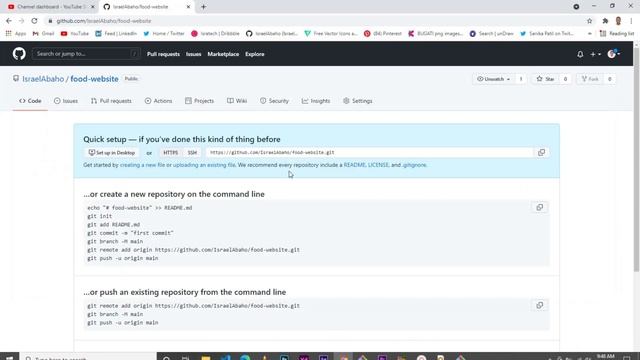The width and height of the screenshot is (640, 360).
Task: Open the README link
Action: pyautogui.click(x=354, y=165)
